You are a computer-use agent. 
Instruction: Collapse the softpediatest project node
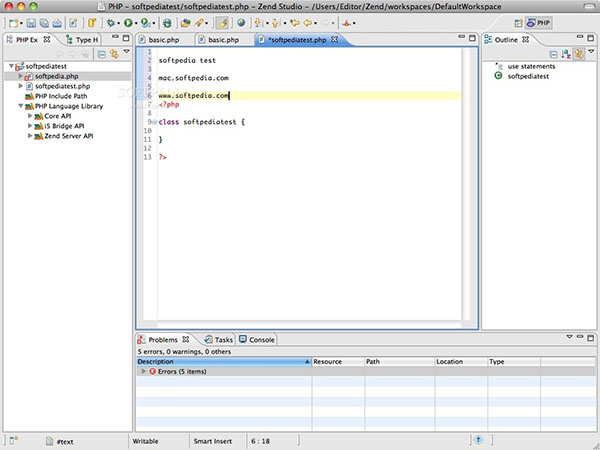tap(11, 66)
